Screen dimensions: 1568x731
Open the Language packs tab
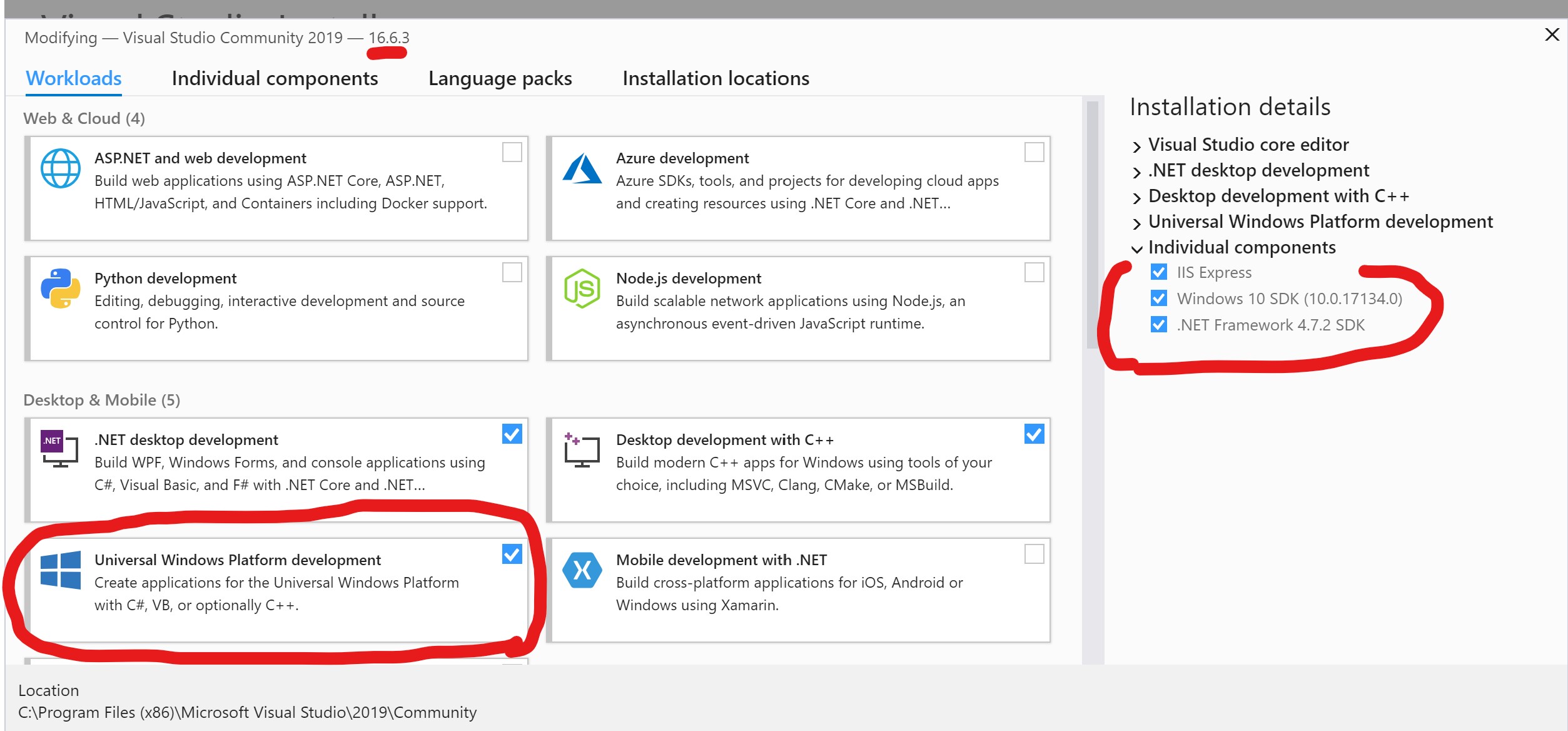[x=500, y=79]
